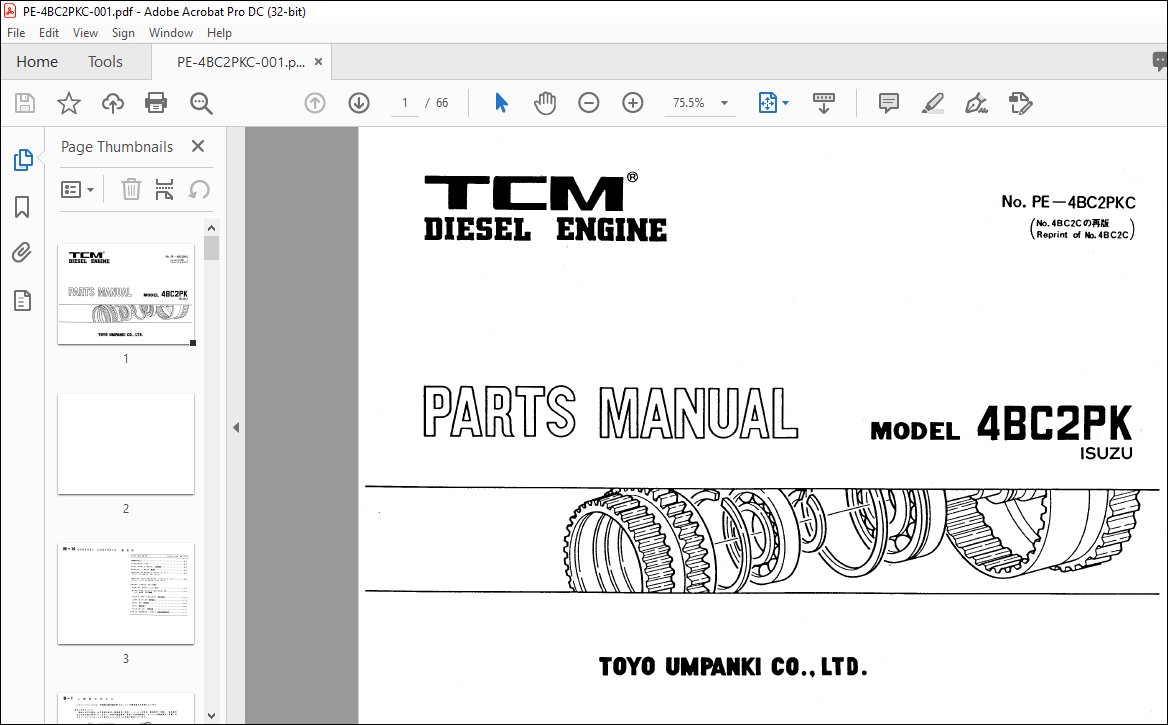Click the 75.5% zoom value field
The height and width of the screenshot is (725, 1168).
click(688, 103)
